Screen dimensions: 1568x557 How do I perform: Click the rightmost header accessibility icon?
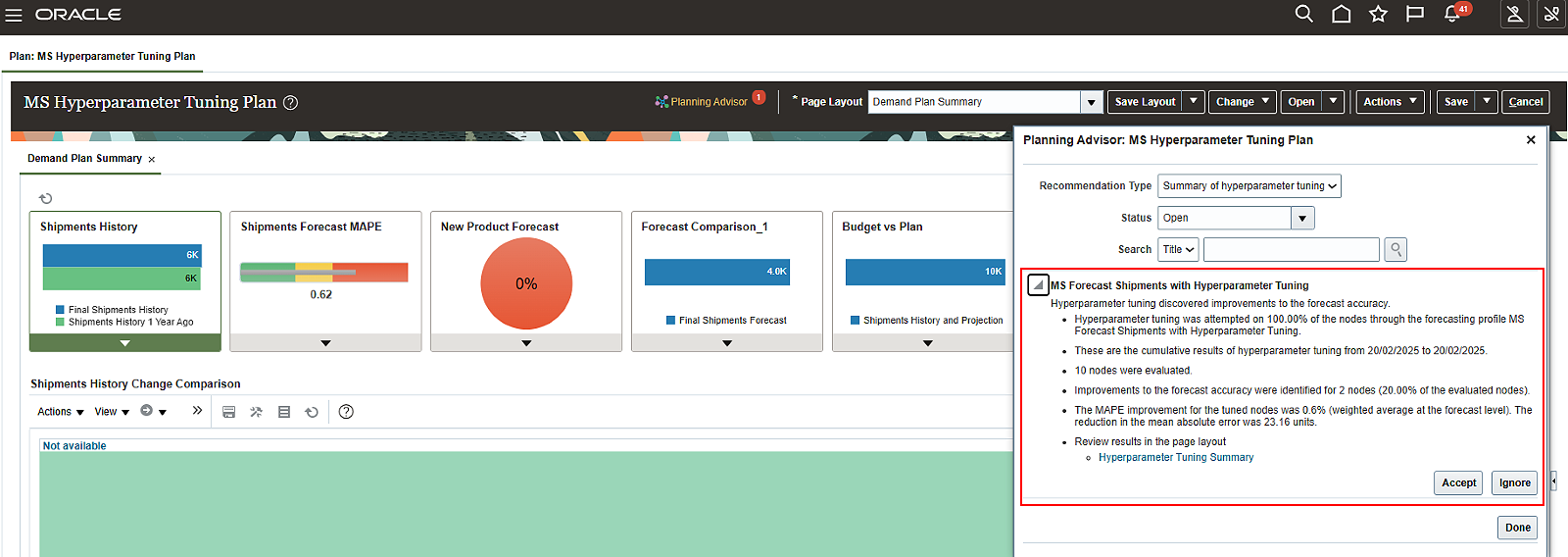pyautogui.click(x=1552, y=14)
